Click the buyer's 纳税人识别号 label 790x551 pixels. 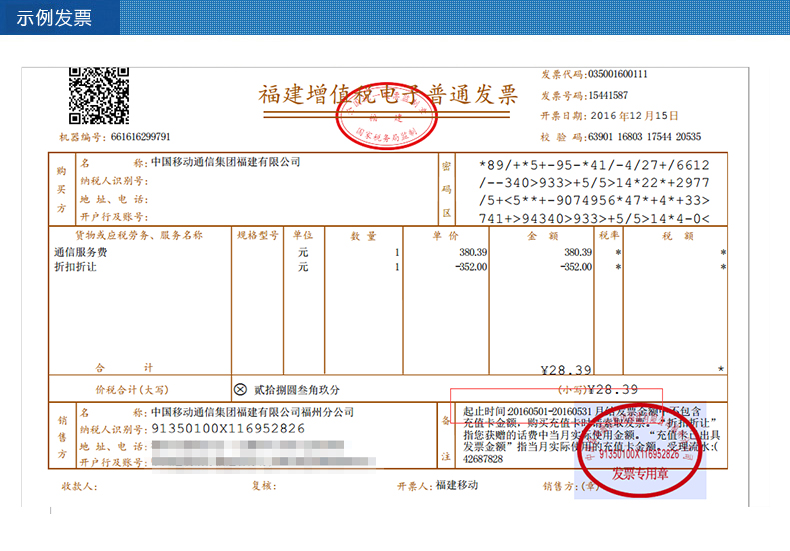tap(114, 181)
